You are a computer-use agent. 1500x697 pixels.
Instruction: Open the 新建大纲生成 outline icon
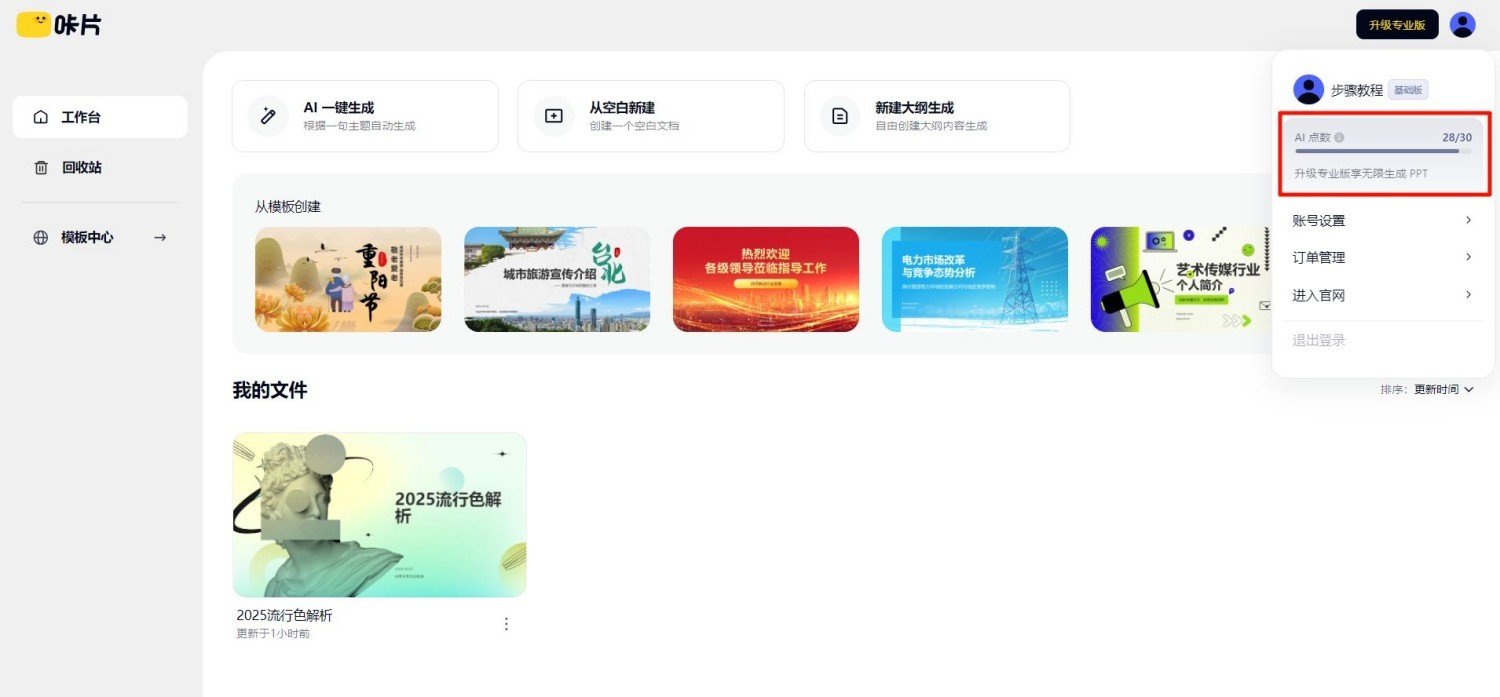click(x=839, y=116)
